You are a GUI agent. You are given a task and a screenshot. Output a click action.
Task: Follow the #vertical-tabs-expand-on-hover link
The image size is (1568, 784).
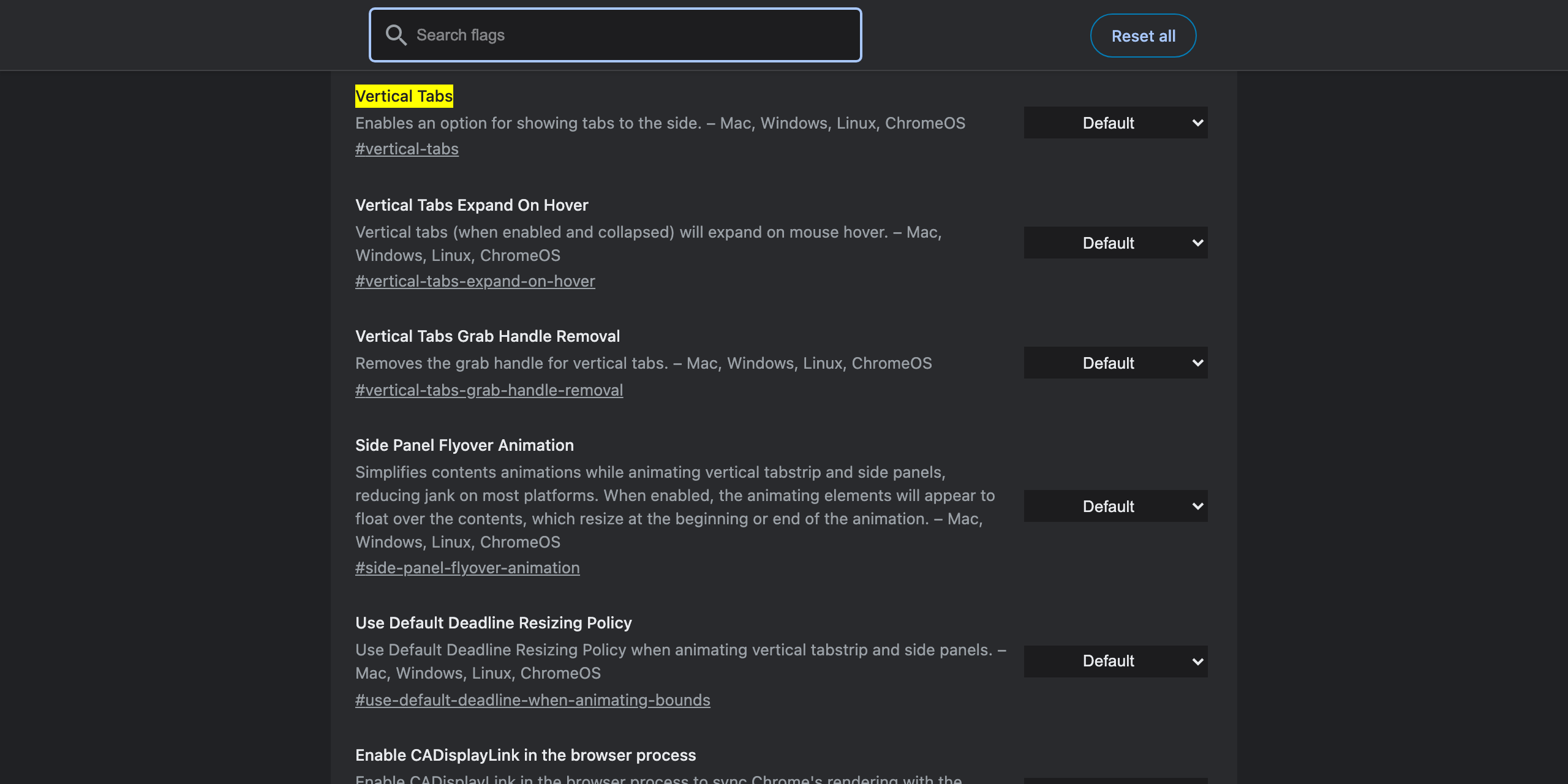pos(475,281)
